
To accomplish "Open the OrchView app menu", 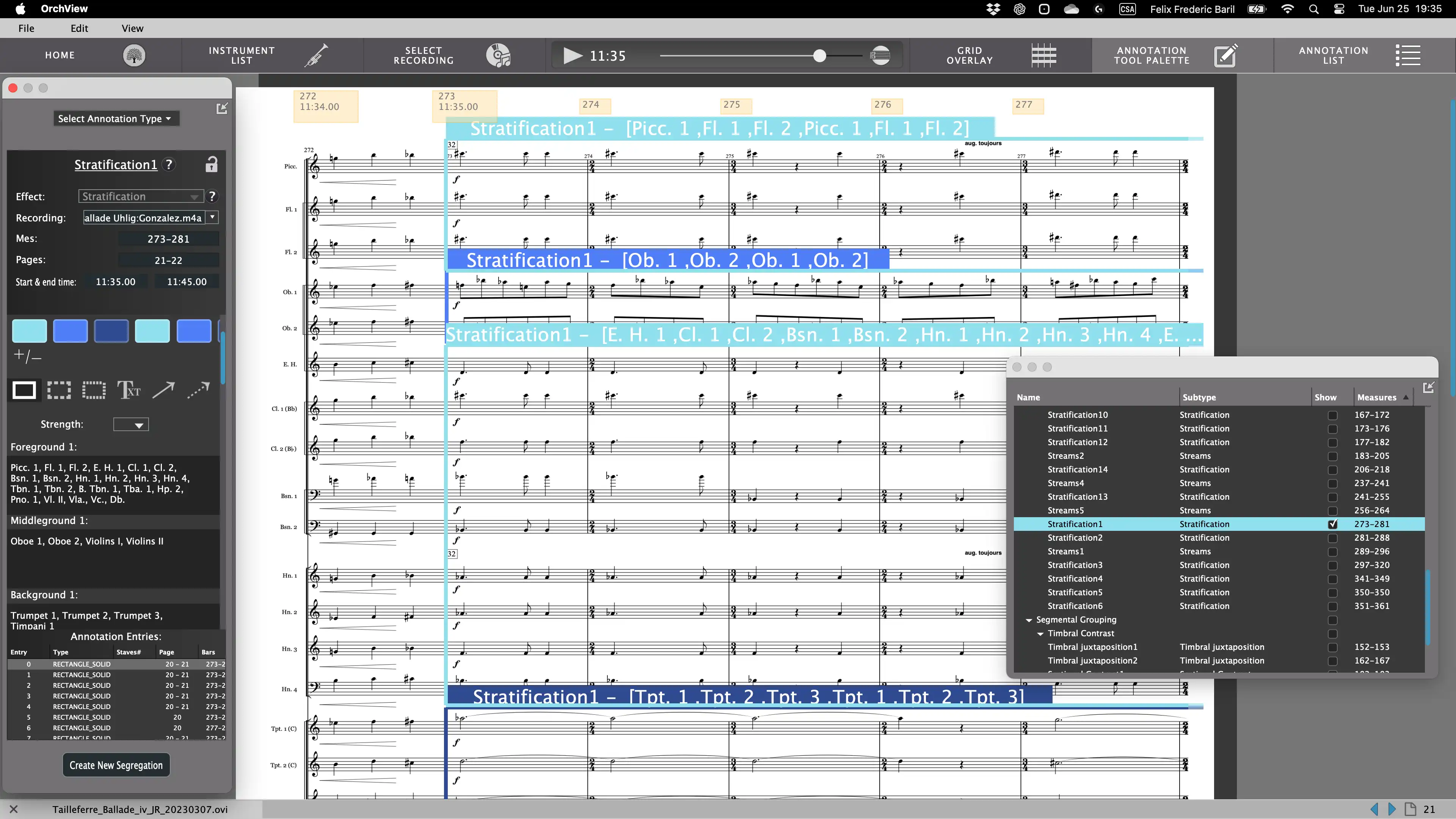I will click(x=64, y=9).
